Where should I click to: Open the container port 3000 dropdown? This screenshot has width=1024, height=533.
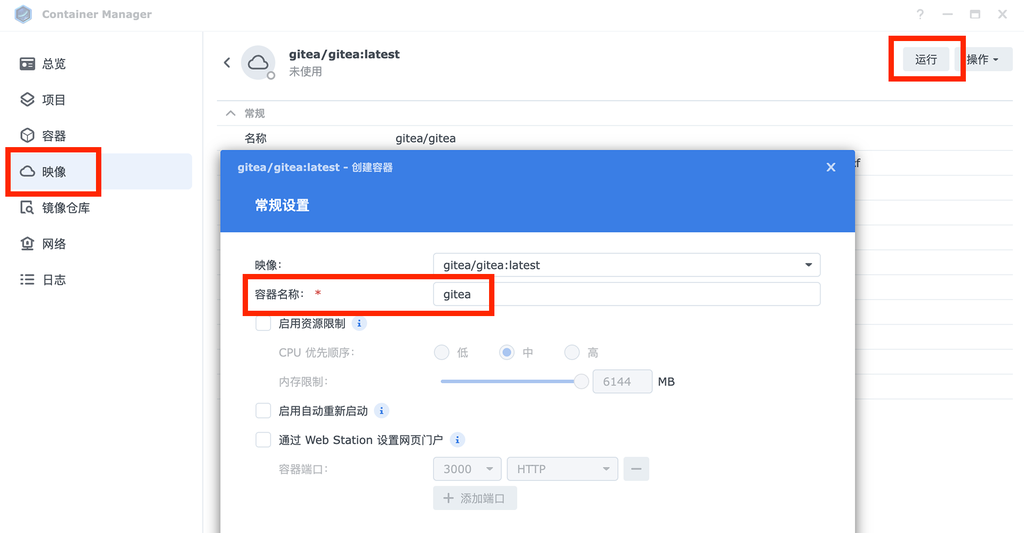coord(467,469)
